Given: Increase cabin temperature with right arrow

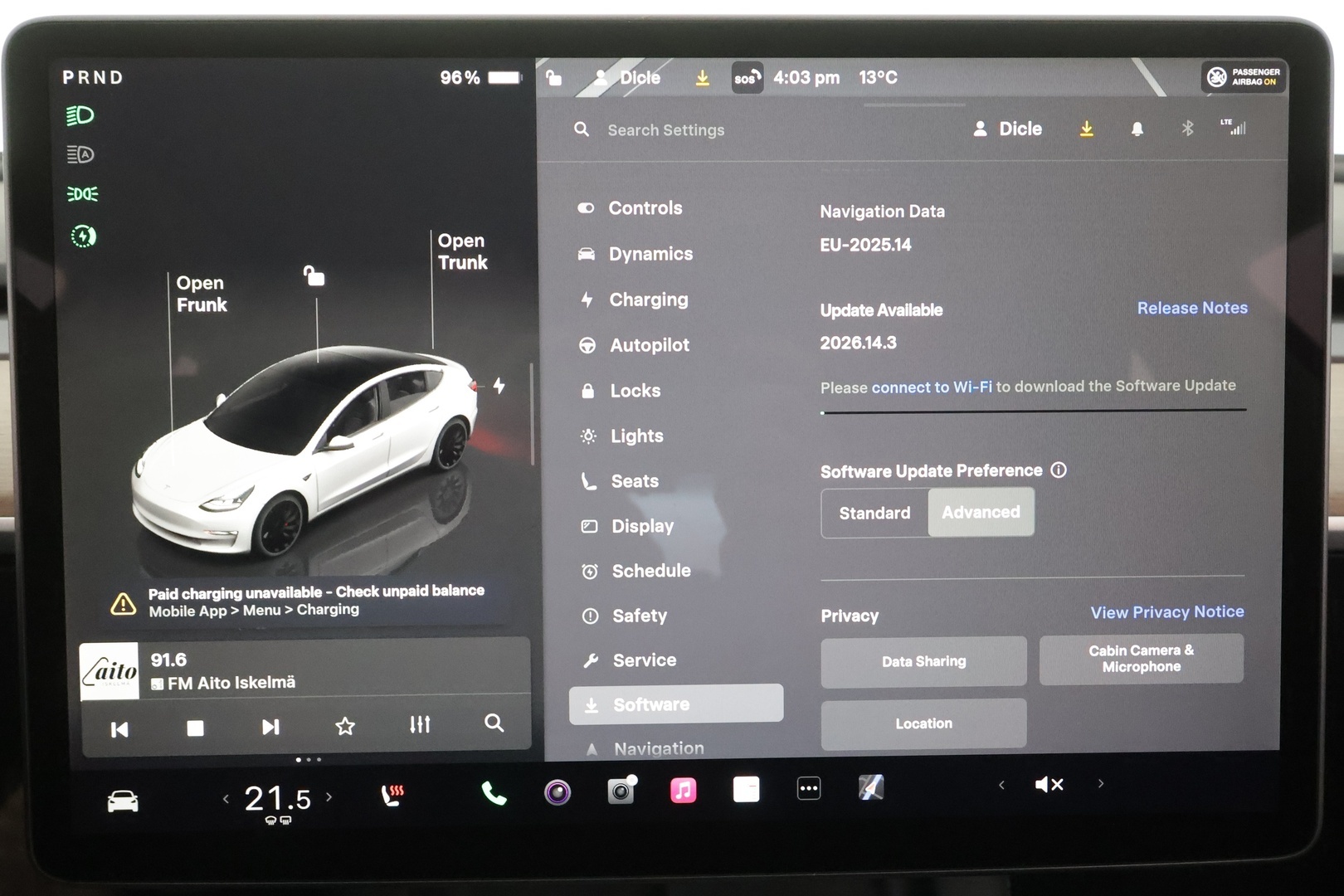Looking at the screenshot, I should [329, 797].
